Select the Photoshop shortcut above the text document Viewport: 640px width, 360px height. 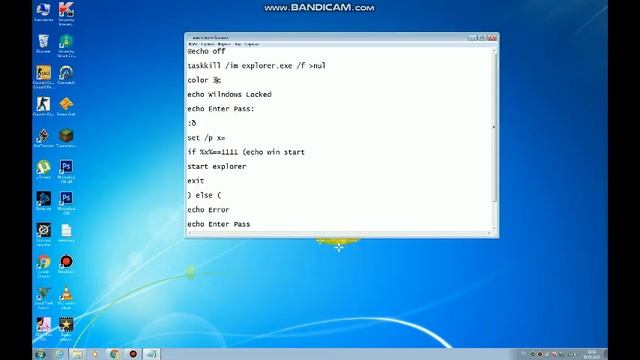point(66,202)
